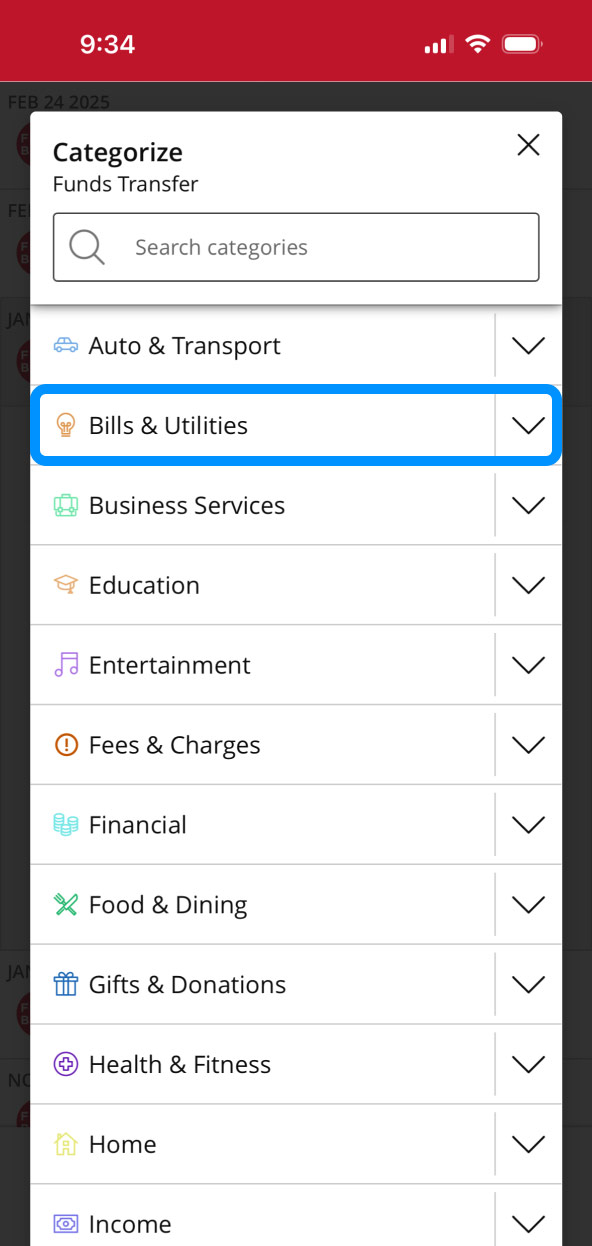Expand the Home category chevron
This screenshot has height=1246, width=592.
tap(528, 1145)
